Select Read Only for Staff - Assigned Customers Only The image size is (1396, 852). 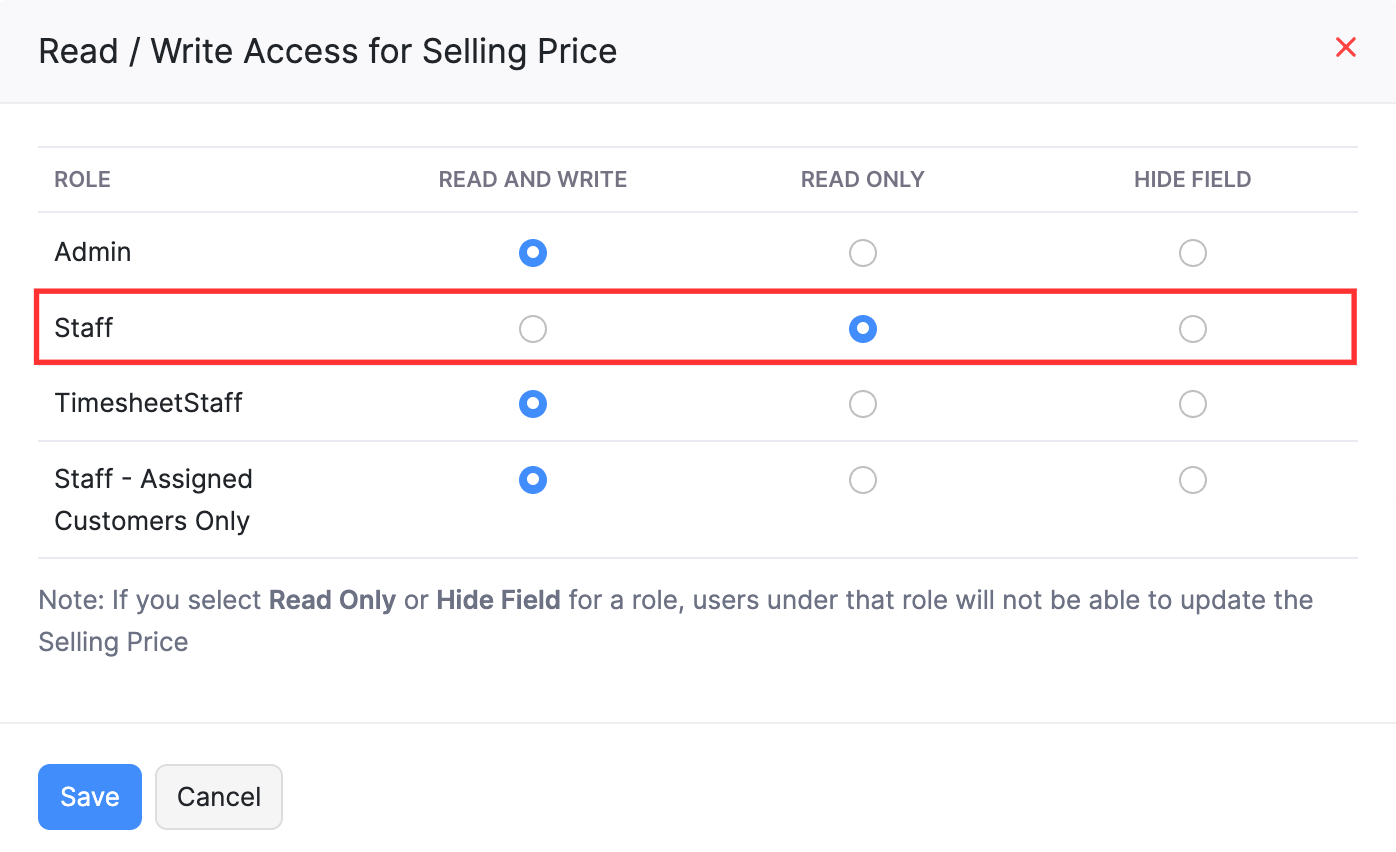(x=863, y=480)
